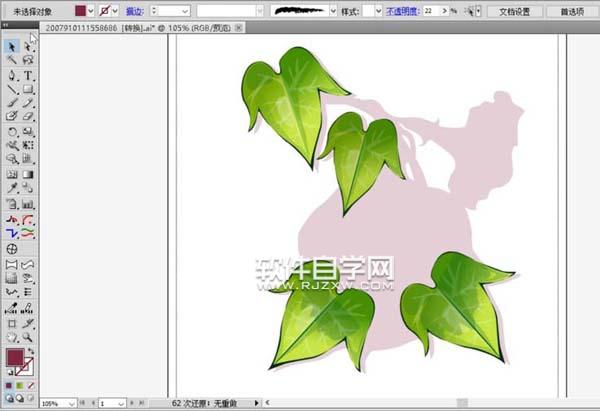Open the control bar fill color dropdown
The width and height of the screenshot is (600, 411).
pos(91,11)
